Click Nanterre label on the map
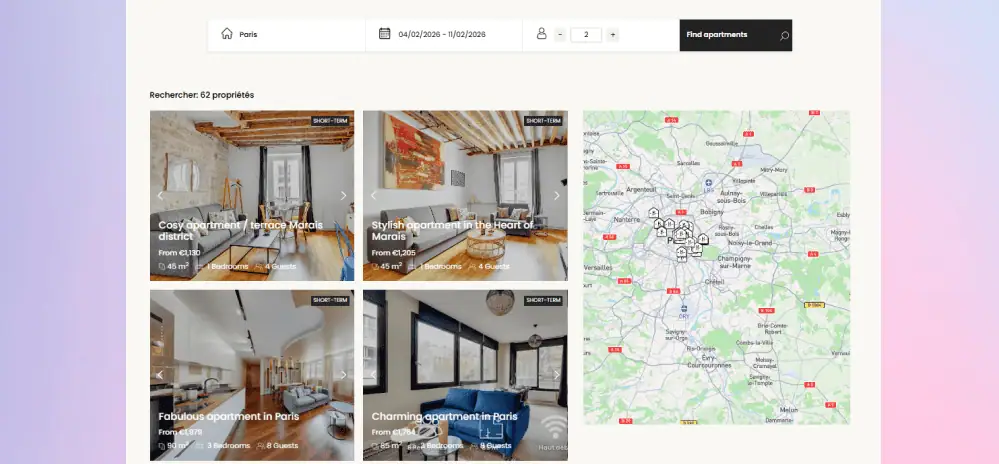999x464 pixels. point(626,219)
